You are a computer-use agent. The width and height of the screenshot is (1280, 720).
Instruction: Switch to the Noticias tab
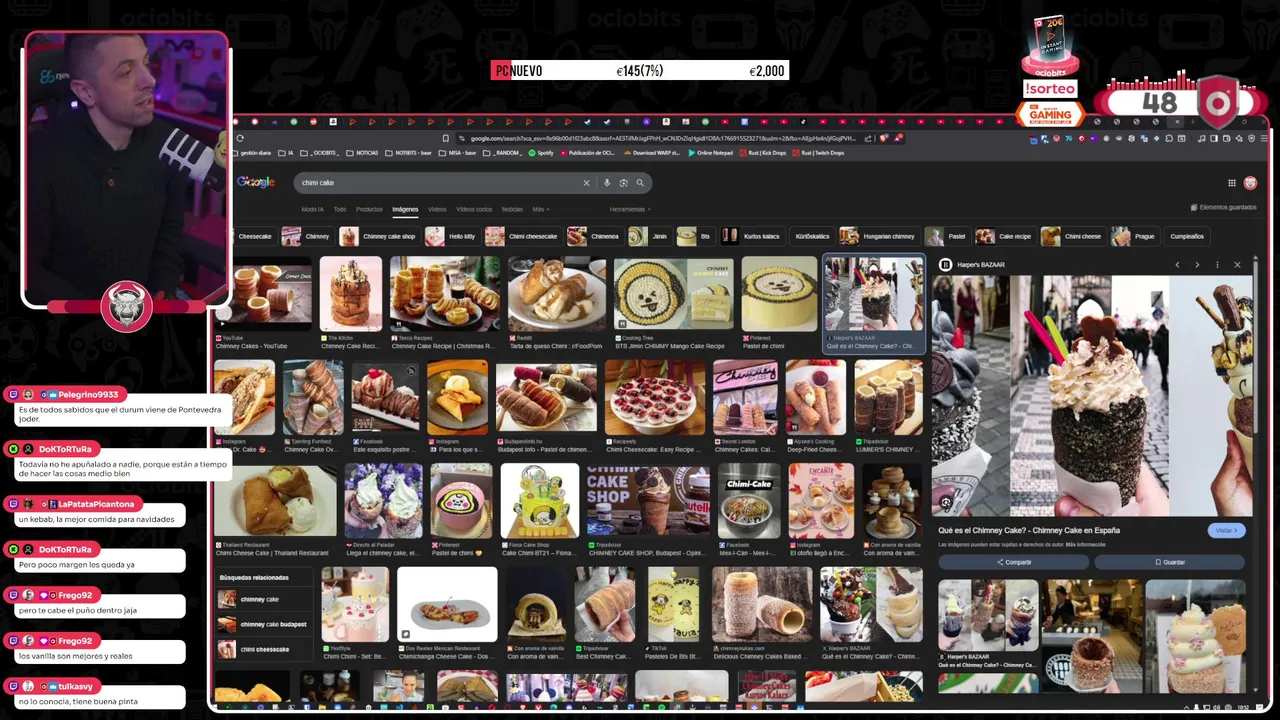tap(512, 209)
